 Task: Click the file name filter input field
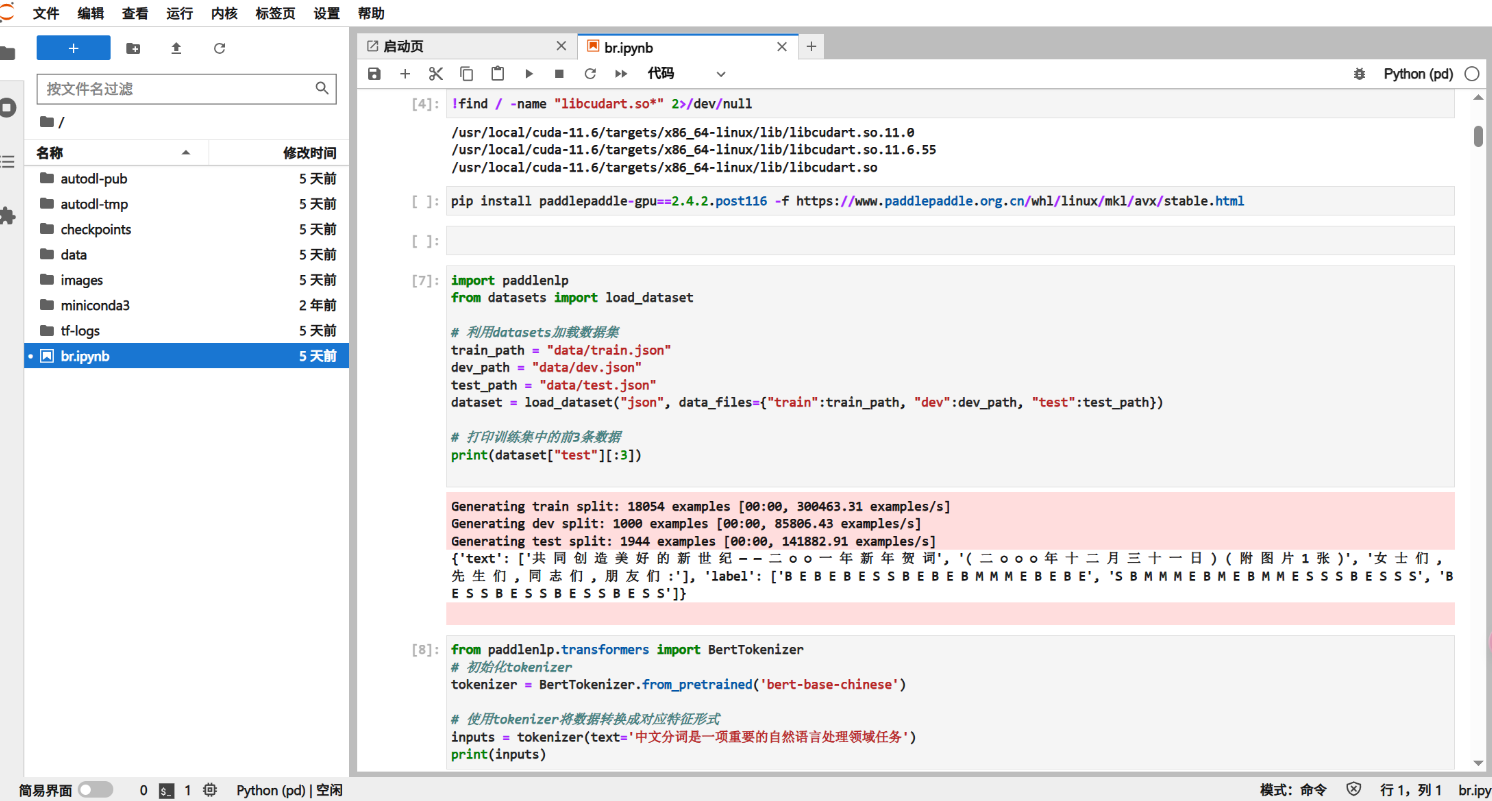(x=186, y=88)
